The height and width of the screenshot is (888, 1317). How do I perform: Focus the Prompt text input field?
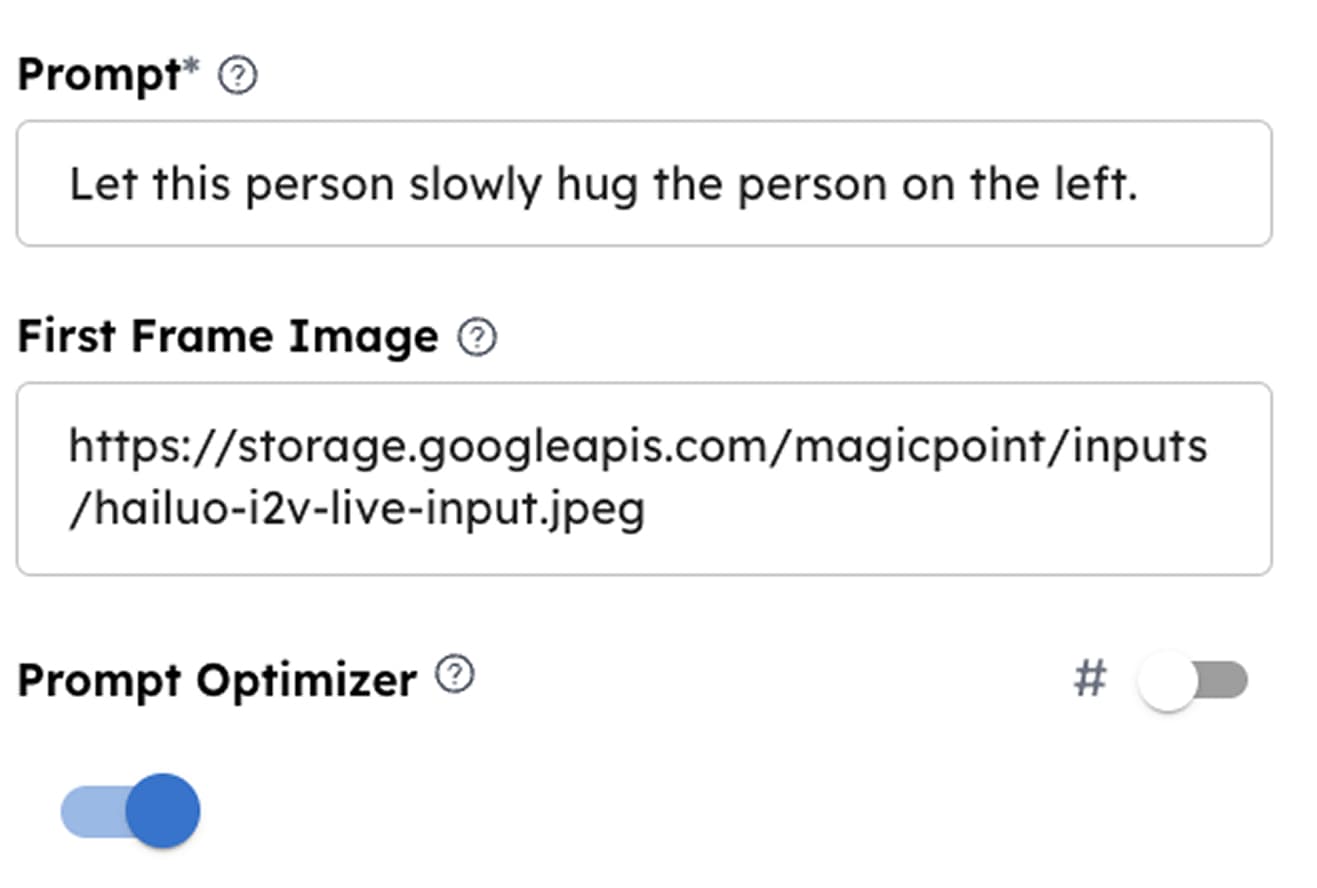point(643,184)
